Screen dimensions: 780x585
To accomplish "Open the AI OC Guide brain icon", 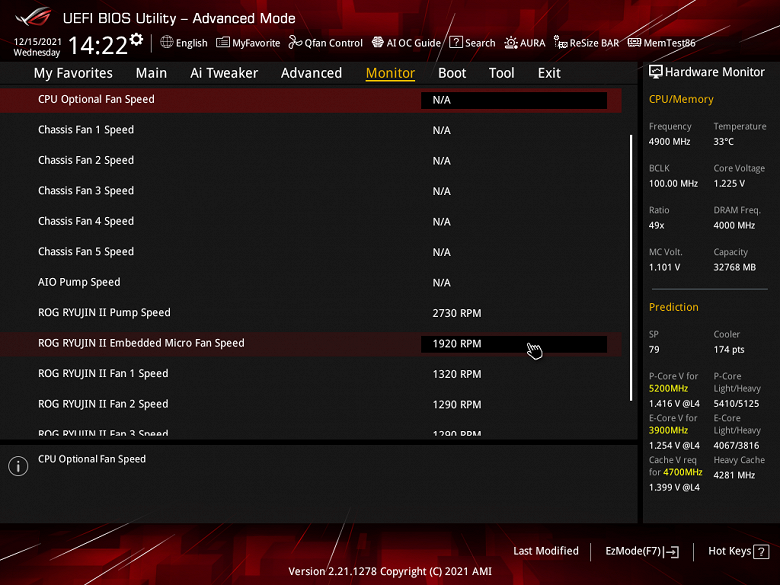I will pyautogui.click(x=378, y=42).
